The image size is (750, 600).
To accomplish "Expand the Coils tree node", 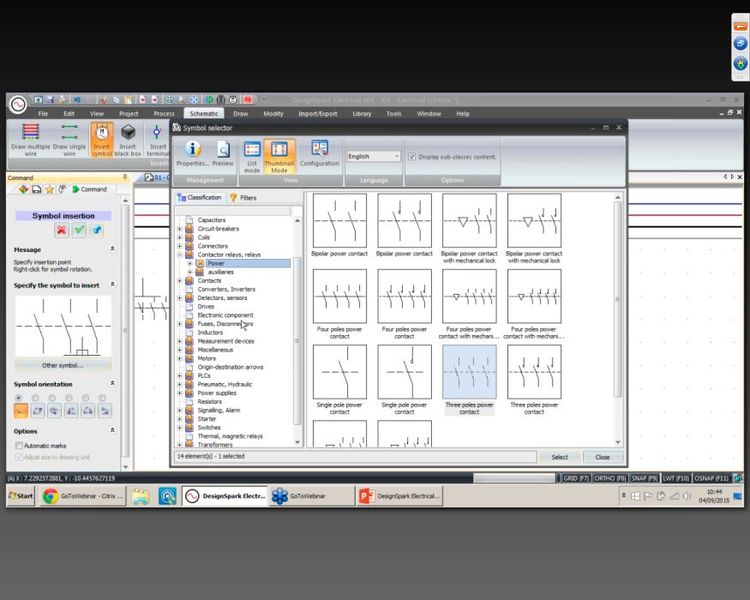I will [180, 237].
